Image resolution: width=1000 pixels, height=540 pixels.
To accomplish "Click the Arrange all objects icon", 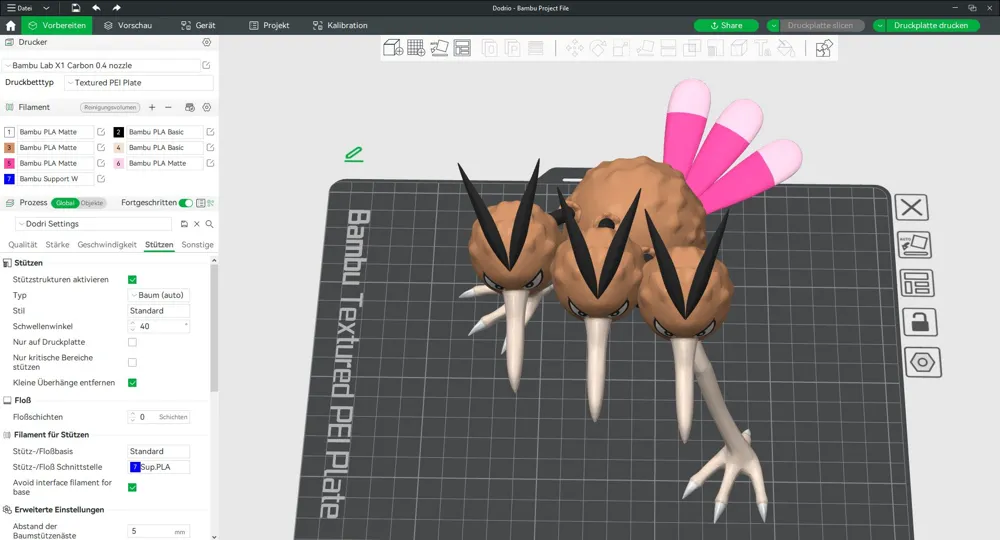I will (x=462, y=48).
